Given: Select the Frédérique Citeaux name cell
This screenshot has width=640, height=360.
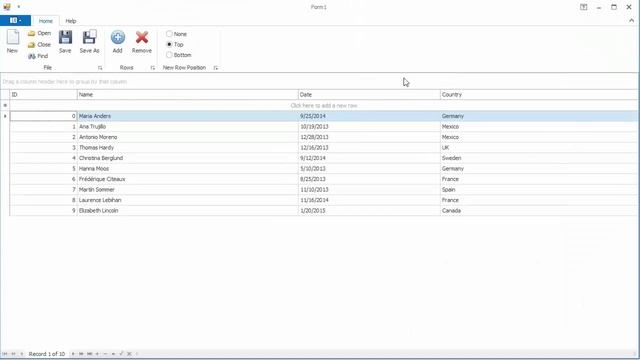Looking at the screenshot, I should click(187, 179).
